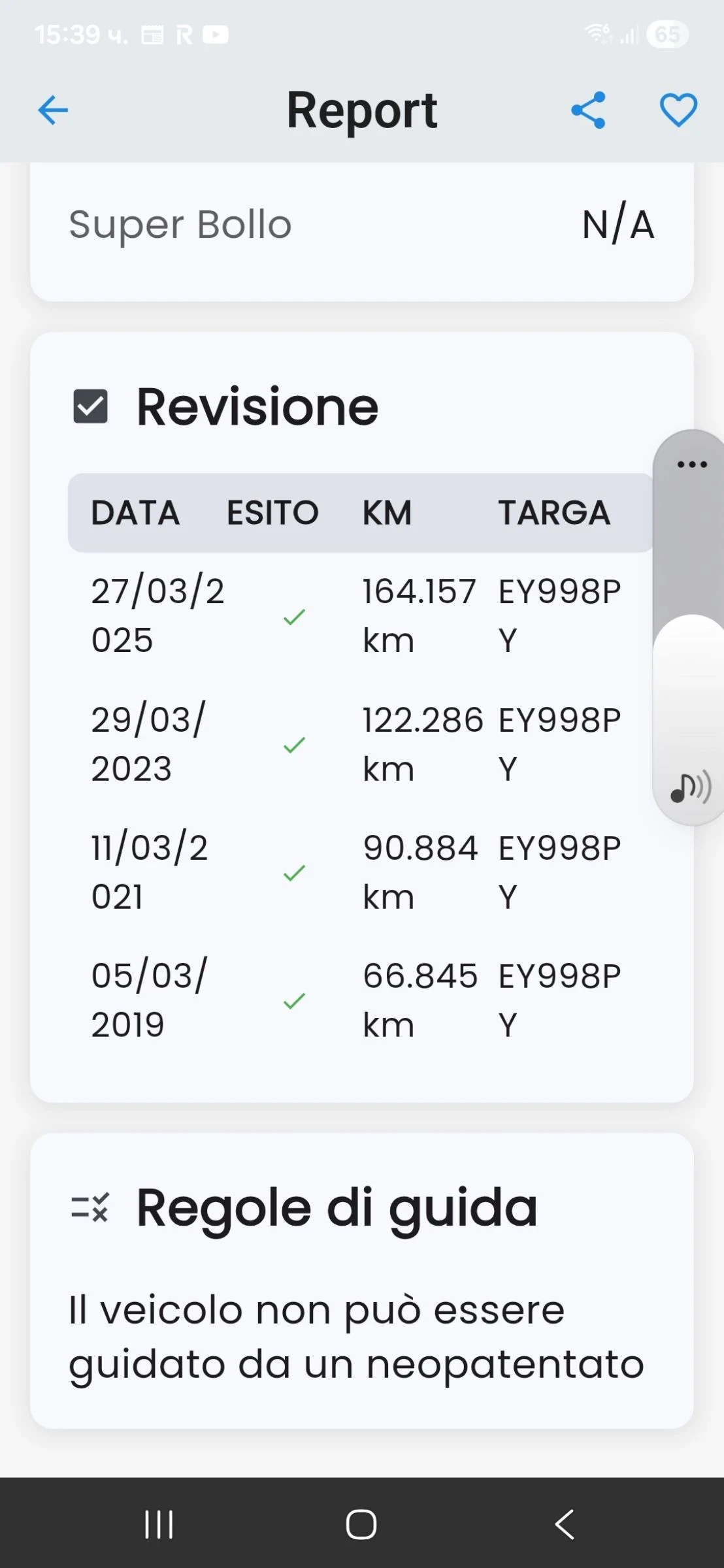Select the 164.157 km revision entry
The width and height of the screenshot is (724, 1568).
point(418,615)
